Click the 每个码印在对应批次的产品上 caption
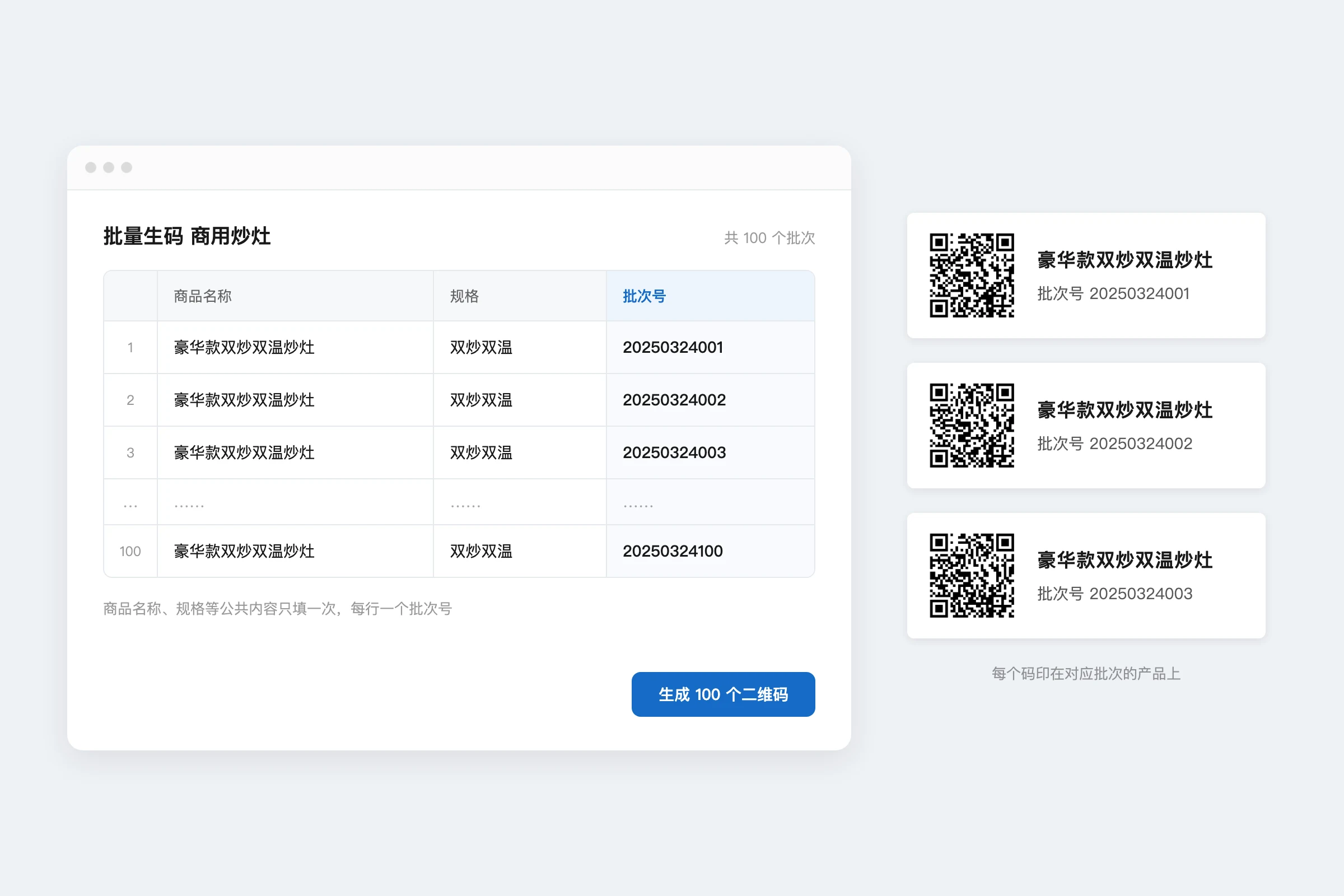1344x896 pixels. 1086,674
